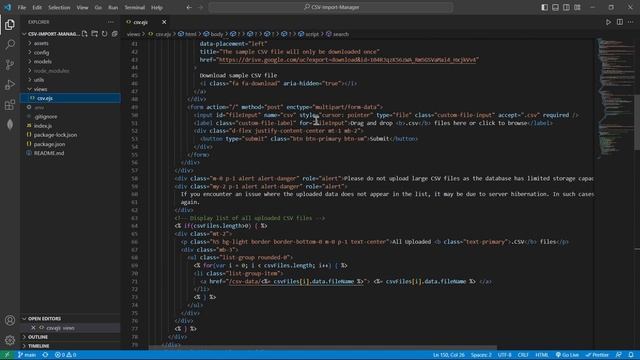This screenshot has width=640, height=360.
Task: Open the notifications bell
Action: 631,355
